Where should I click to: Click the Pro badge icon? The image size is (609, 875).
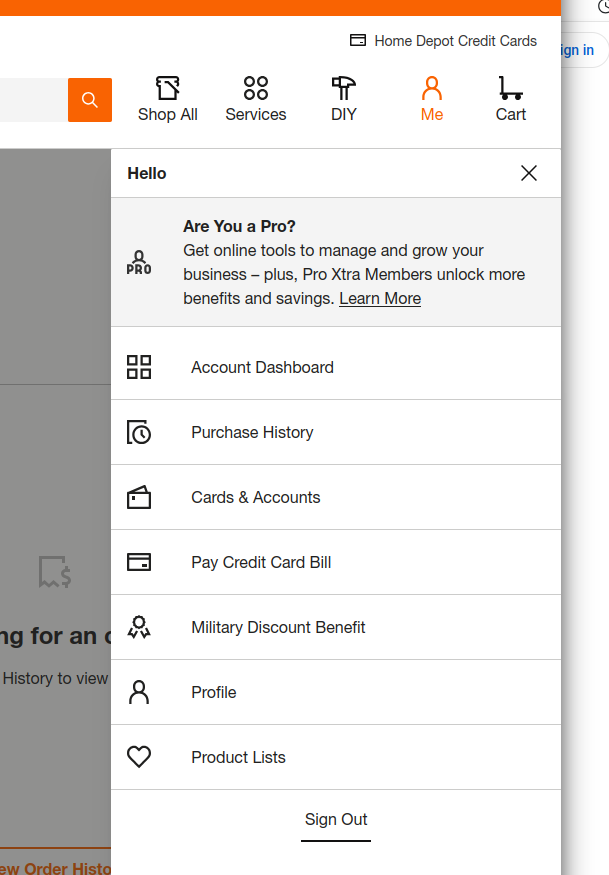(x=139, y=263)
